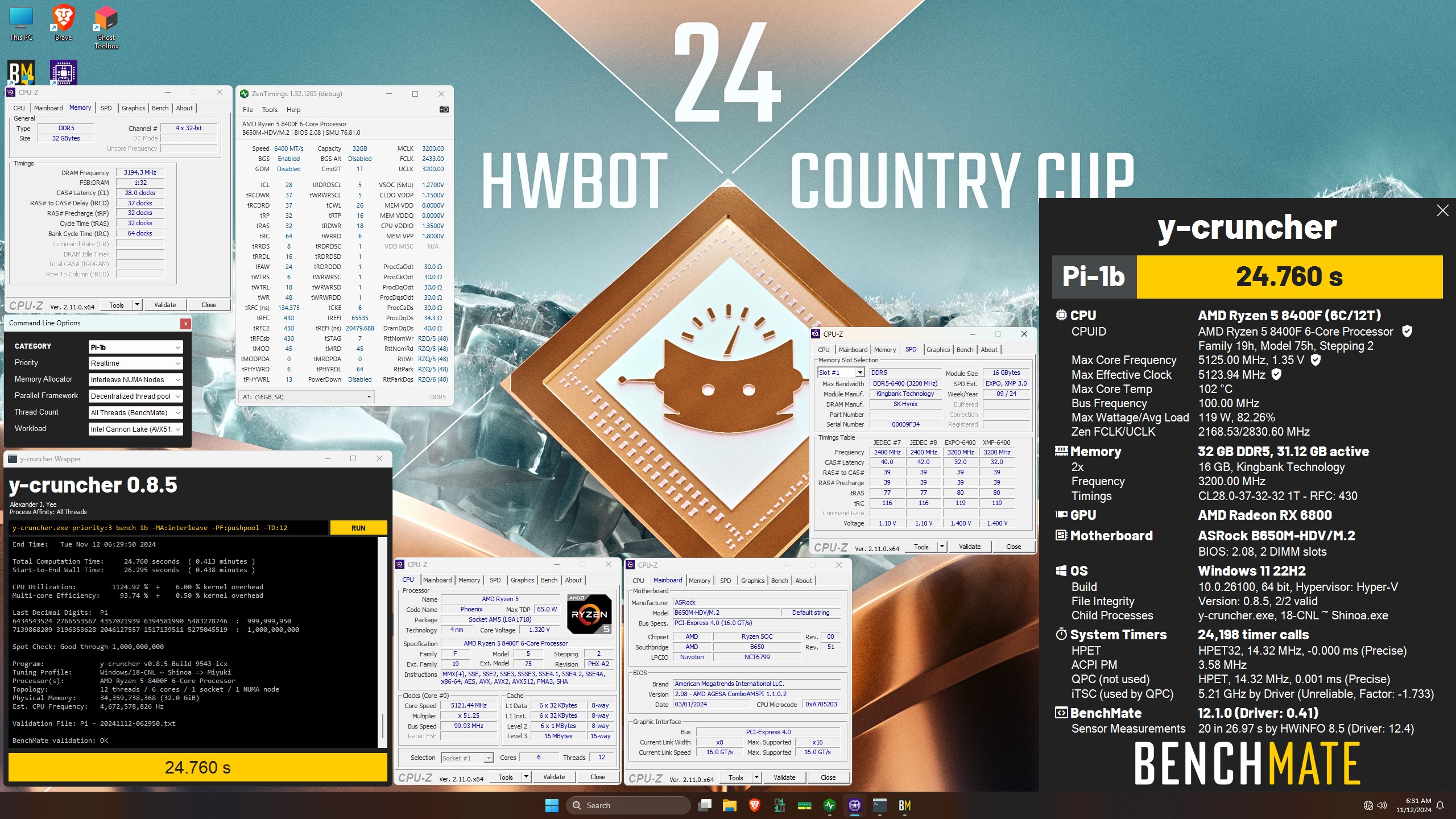
Task: Expand the Parallel Framework dropdown
Action: click(x=135, y=396)
